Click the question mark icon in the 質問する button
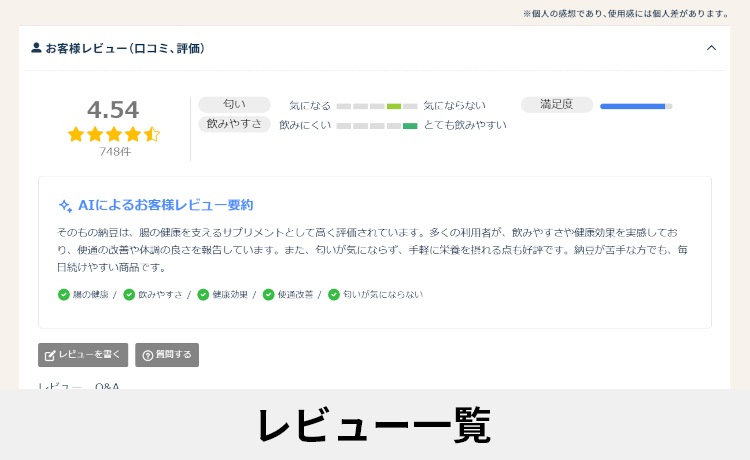This screenshot has width=750, height=460. pyautogui.click(x=148, y=355)
